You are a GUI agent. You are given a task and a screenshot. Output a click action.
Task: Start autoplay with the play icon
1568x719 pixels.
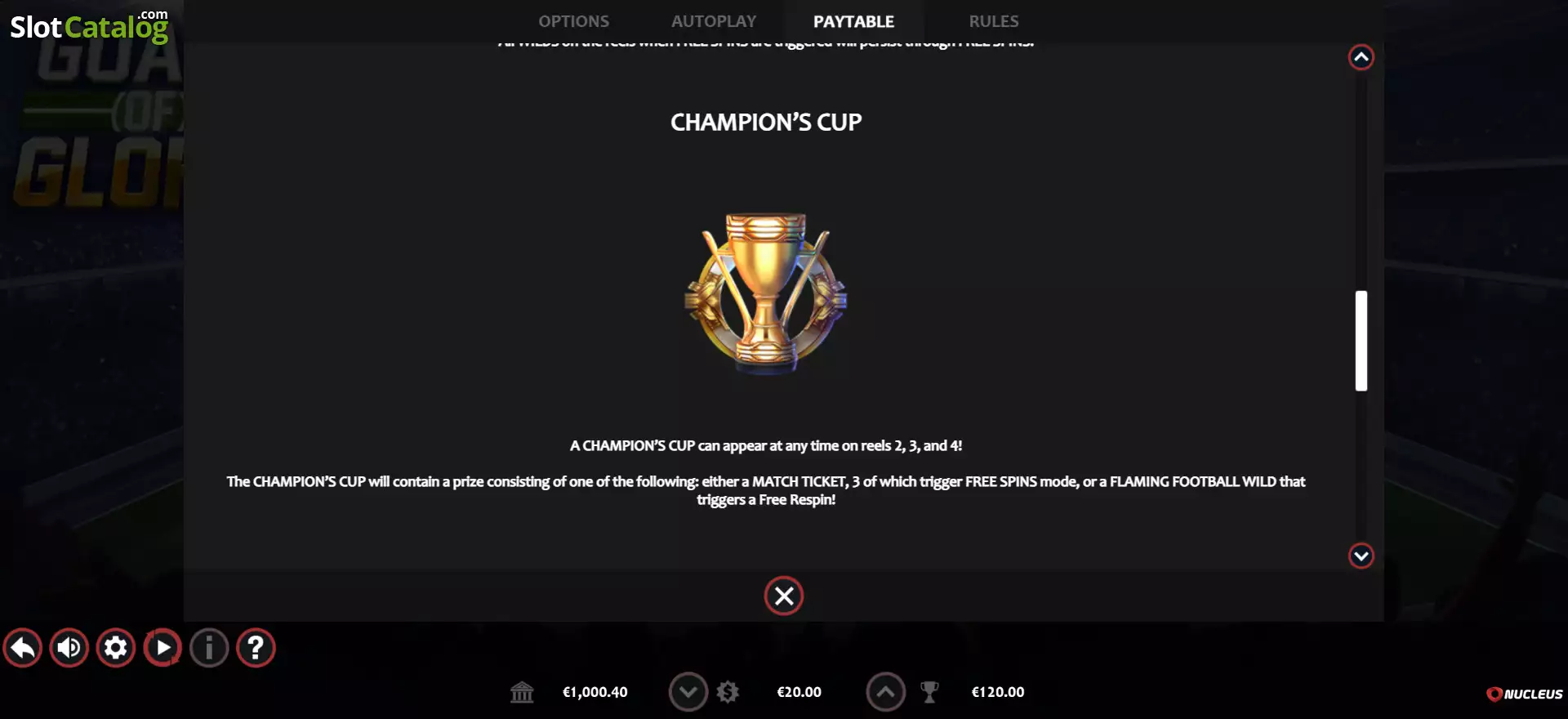coord(163,648)
